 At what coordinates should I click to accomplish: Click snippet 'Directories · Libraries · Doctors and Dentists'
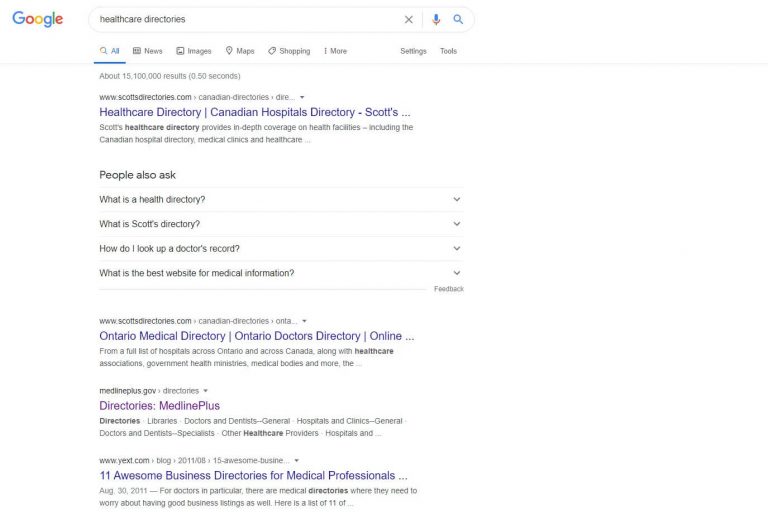click(x=253, y=427)
